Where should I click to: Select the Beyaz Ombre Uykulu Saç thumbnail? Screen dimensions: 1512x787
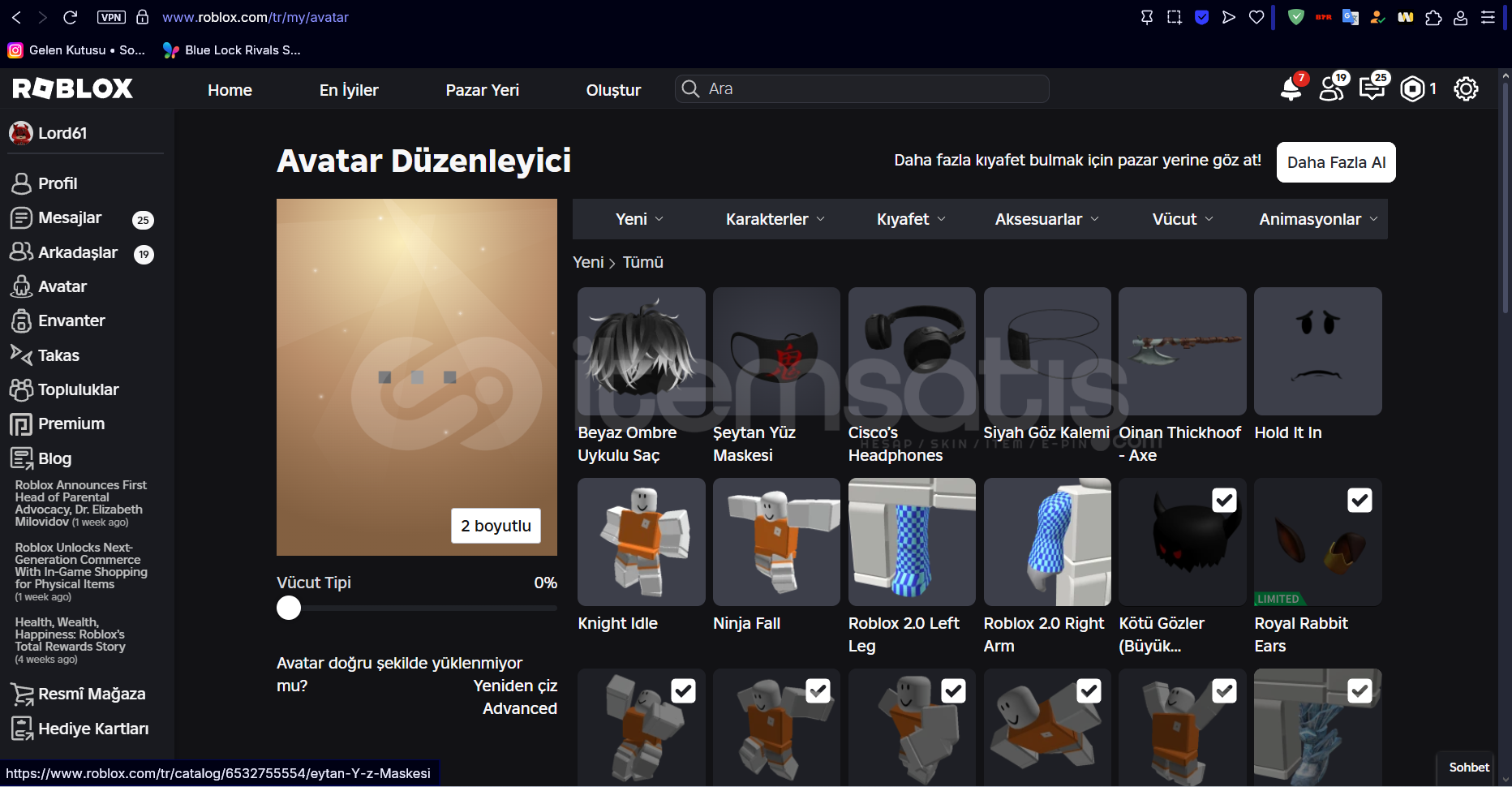pyautogui.click(x=642, y=351)
